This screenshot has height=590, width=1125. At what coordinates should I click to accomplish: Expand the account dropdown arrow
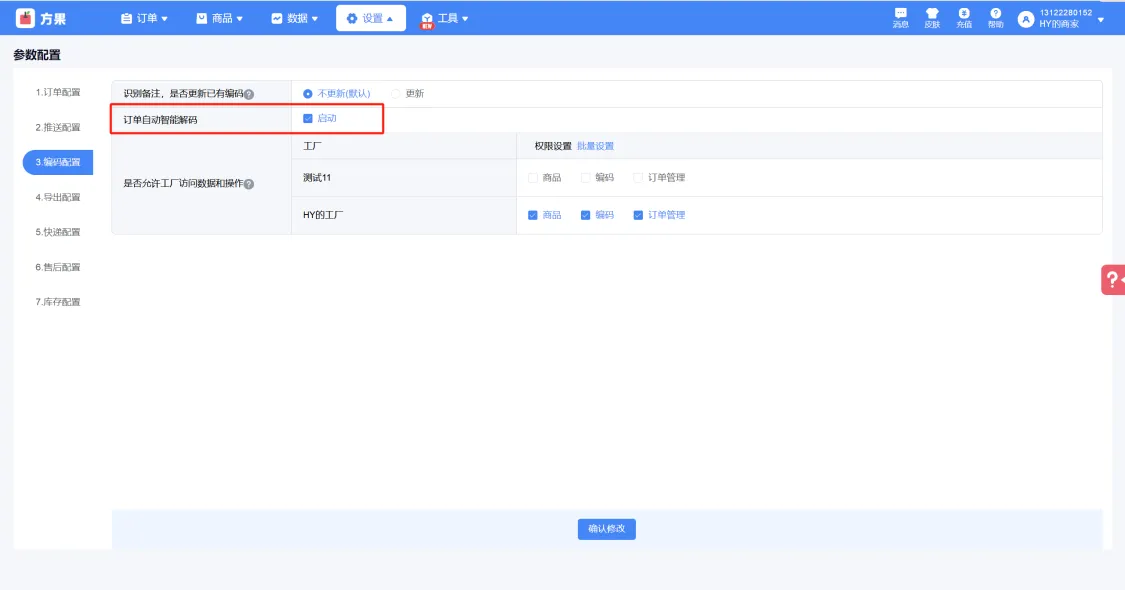click(x=1101, y=19)
